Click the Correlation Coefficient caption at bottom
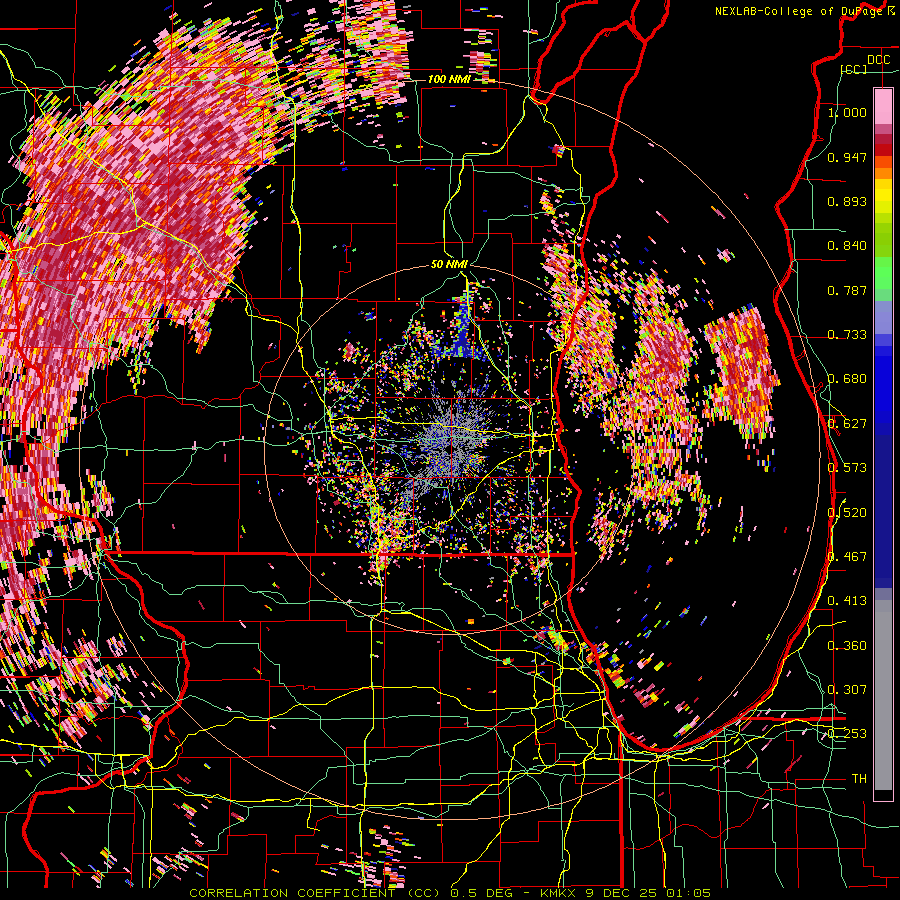This screenshot has height=900, width=900. (450, 893)
